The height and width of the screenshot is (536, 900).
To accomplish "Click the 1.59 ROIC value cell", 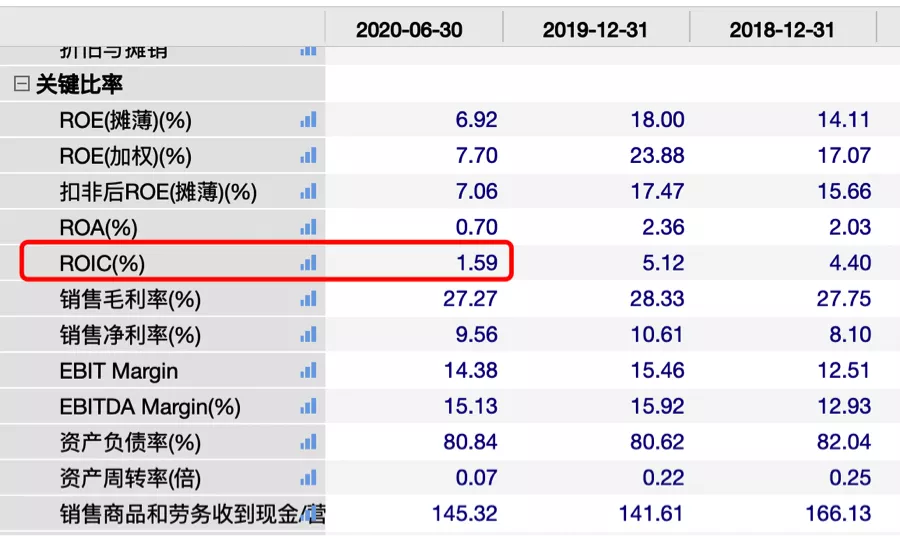I will point(476,263).
